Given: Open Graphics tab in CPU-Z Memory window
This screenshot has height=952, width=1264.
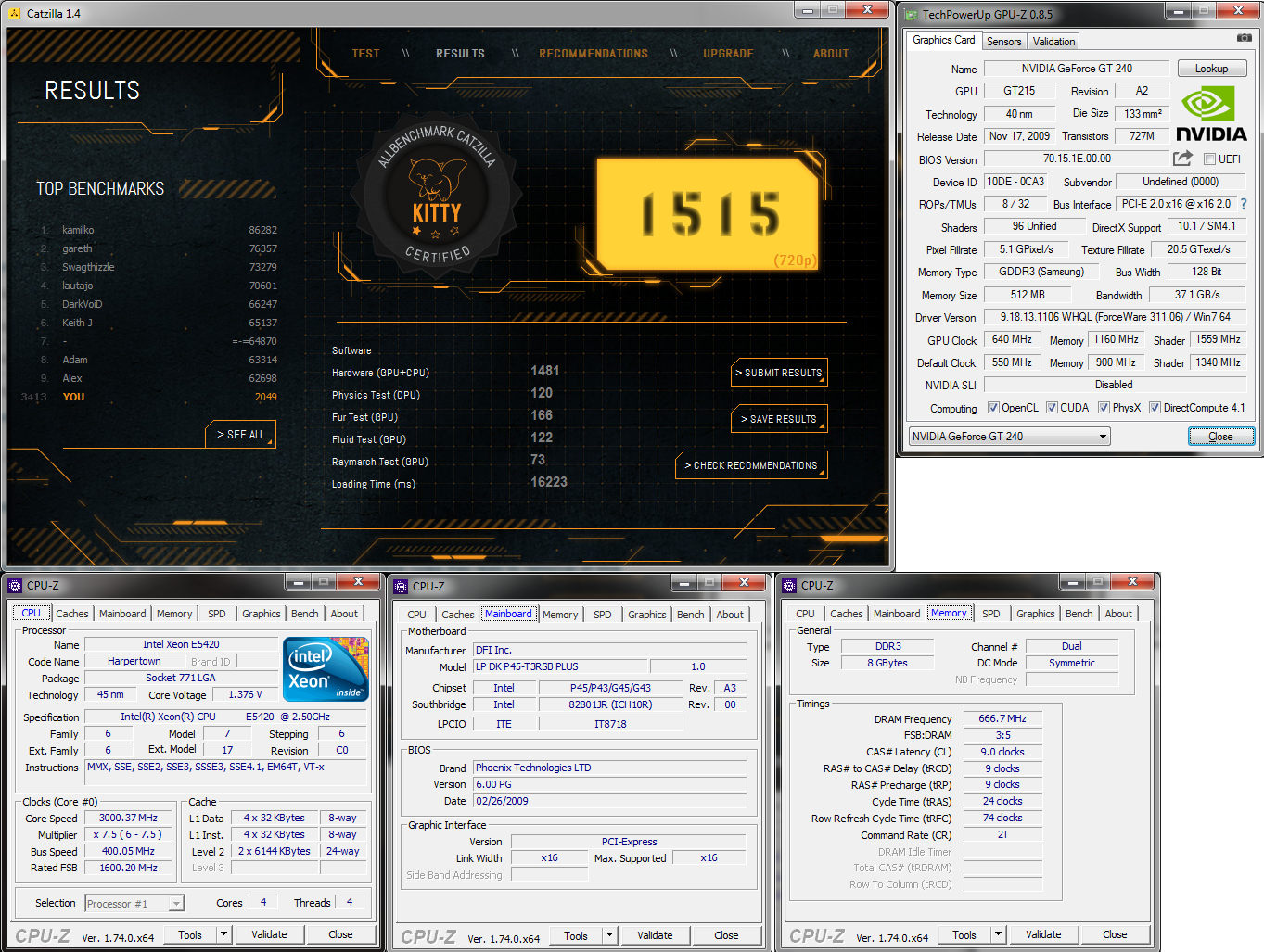Looking at the screenshot, I should pos(1035,614).
